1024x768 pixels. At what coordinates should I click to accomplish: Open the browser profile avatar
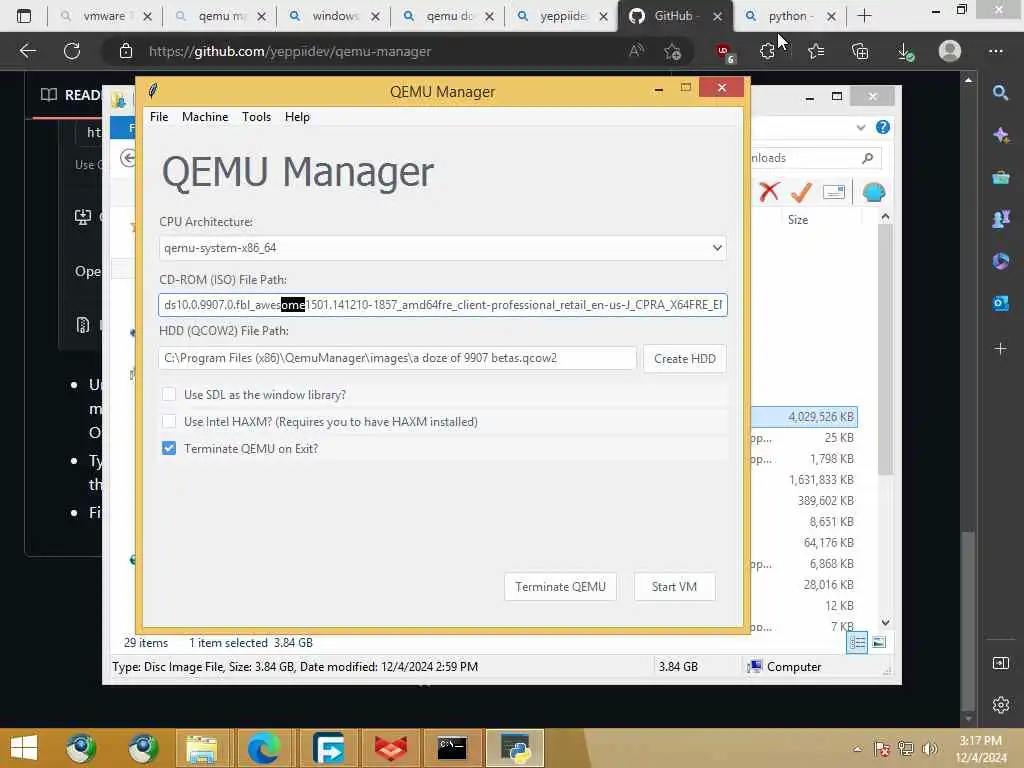point(950,51)
